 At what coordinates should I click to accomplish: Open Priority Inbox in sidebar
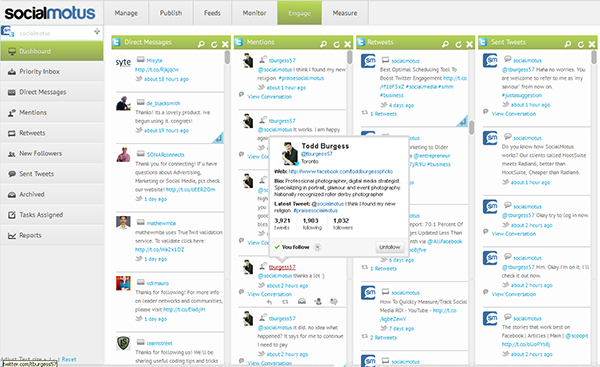(52, 72)
